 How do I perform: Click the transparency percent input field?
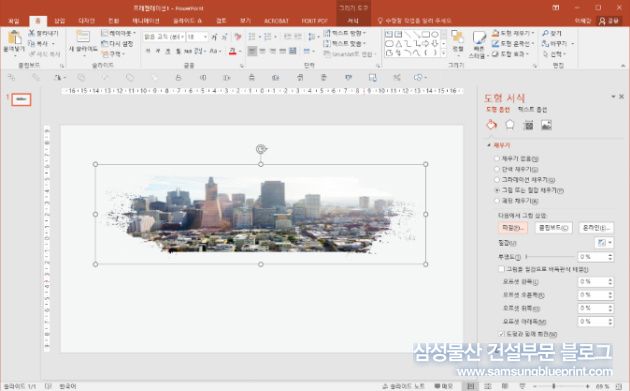592,257
